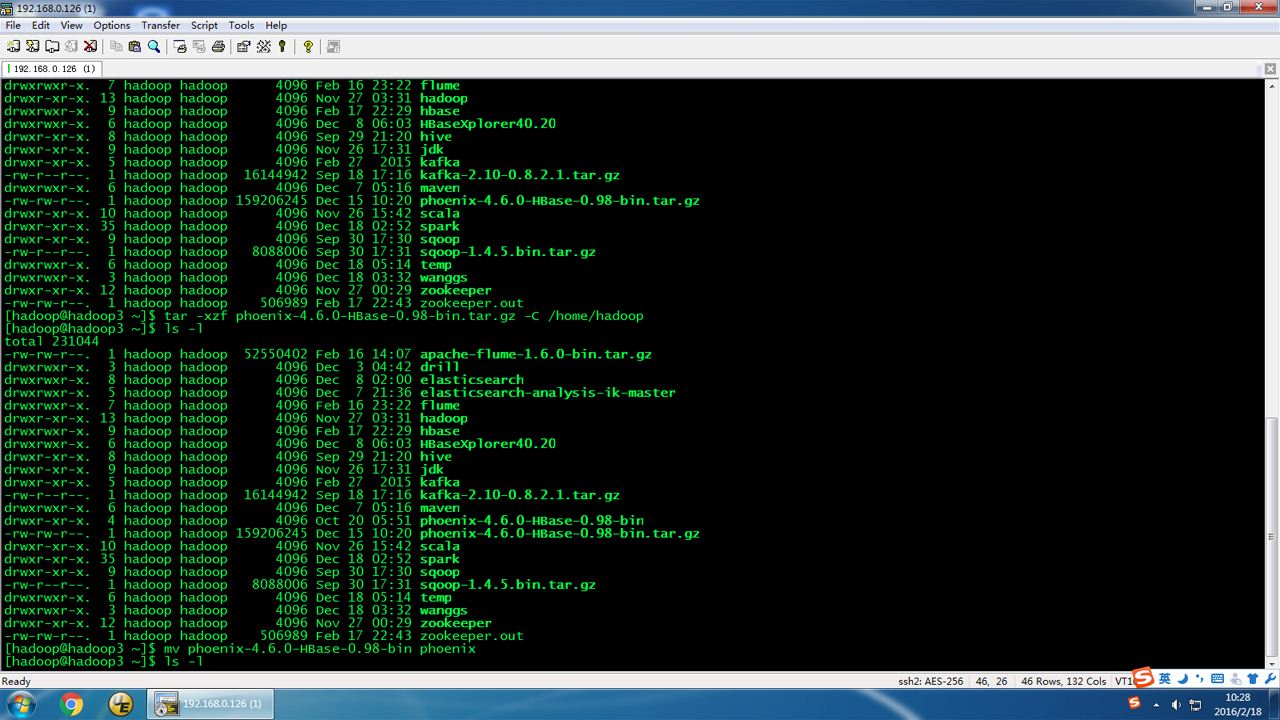The width and height of the screenshot is (1280, 720).
Task: Click the lower sqoop-1.4.5.bin.tar.gz entry
Action: click(508, 585)
